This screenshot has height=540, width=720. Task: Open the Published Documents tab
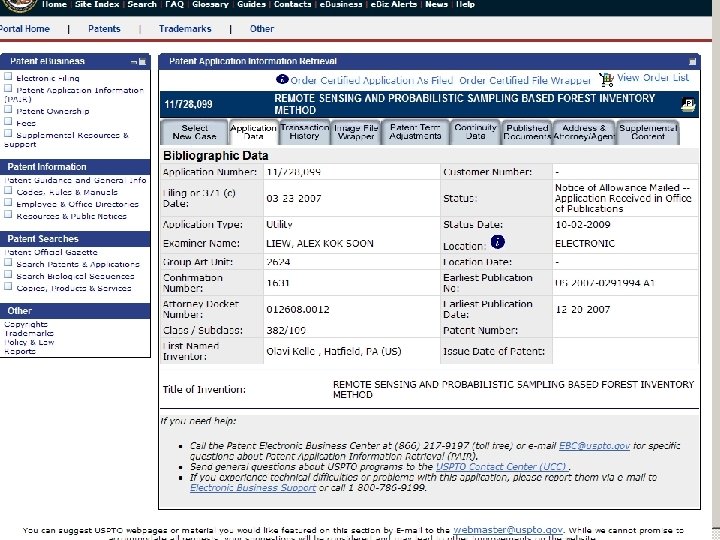pyautogui.click(x=527, y=132)
